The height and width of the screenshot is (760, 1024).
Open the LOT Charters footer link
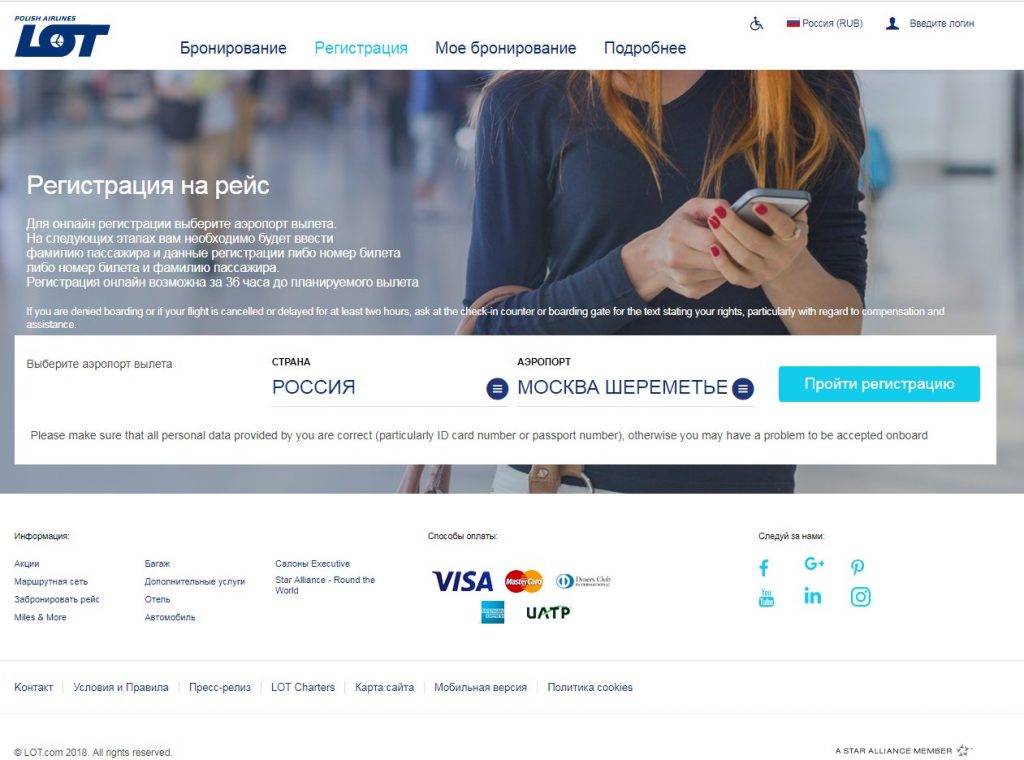pyautogui.click(x=303, y=687)
